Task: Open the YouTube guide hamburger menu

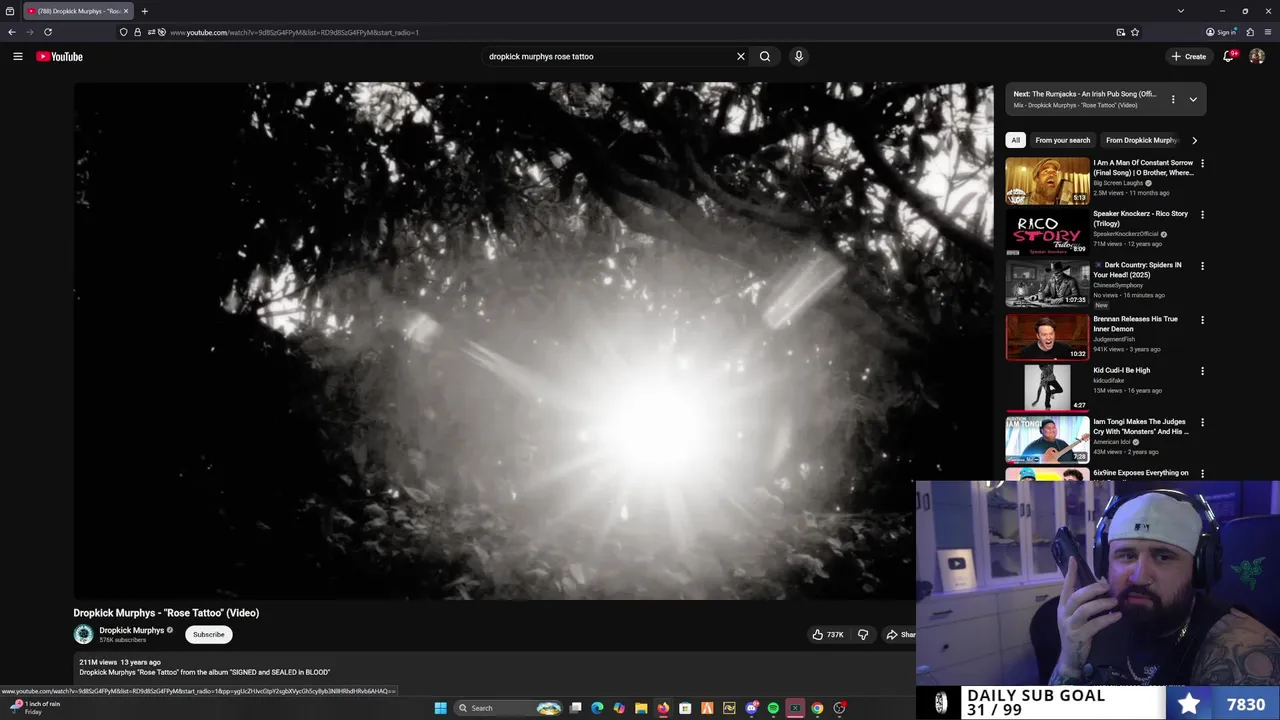Action: point(18,56)
